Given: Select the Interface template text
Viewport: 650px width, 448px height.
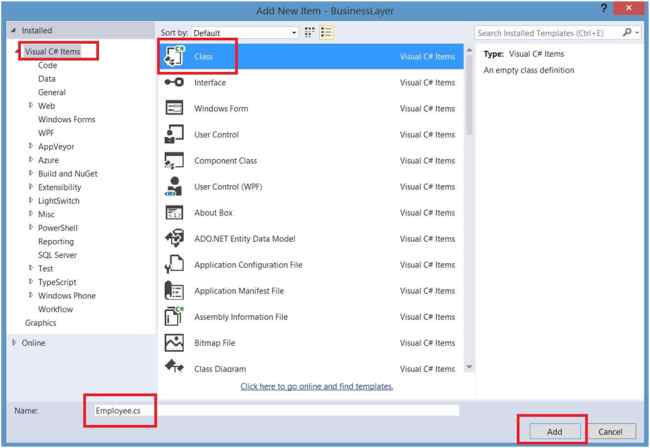Looking at the screenshot, I should tap(210, 82).
